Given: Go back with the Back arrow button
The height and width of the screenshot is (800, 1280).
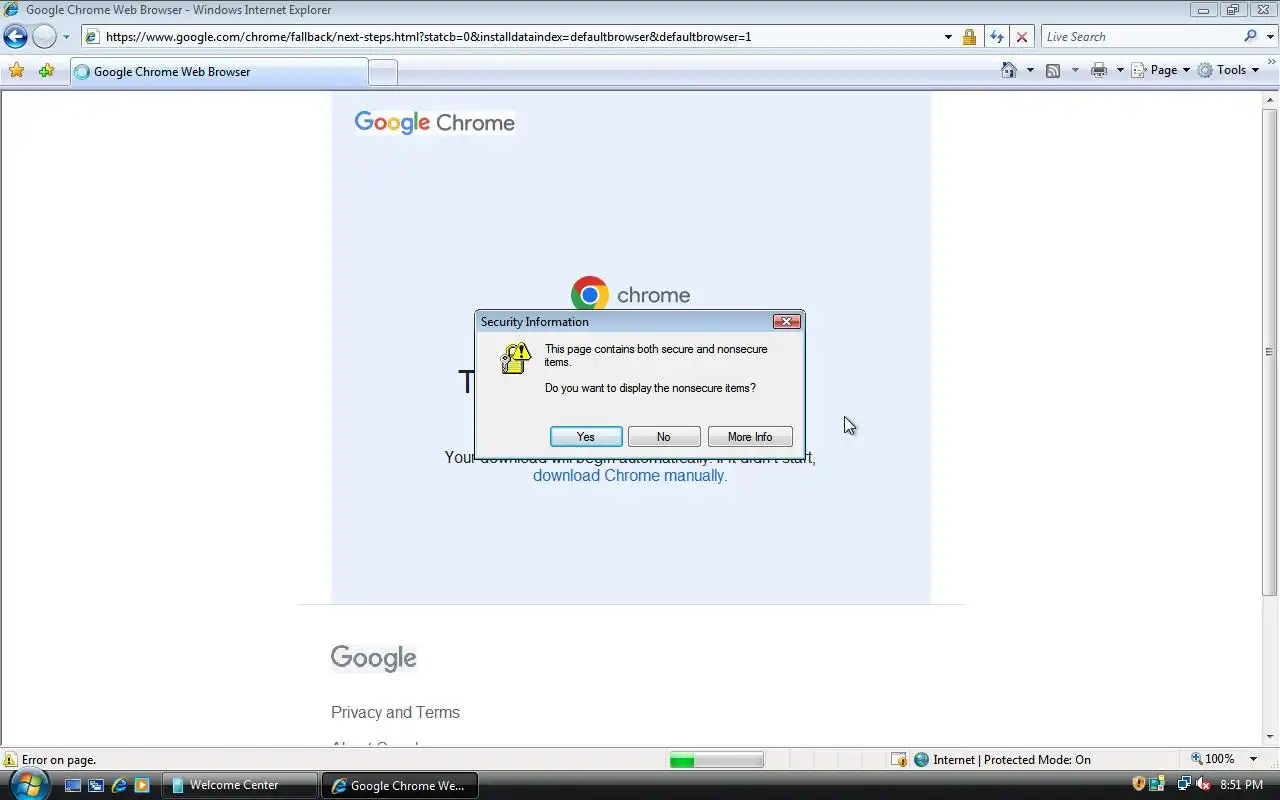Looking at the screenshot, I should 15,37.
